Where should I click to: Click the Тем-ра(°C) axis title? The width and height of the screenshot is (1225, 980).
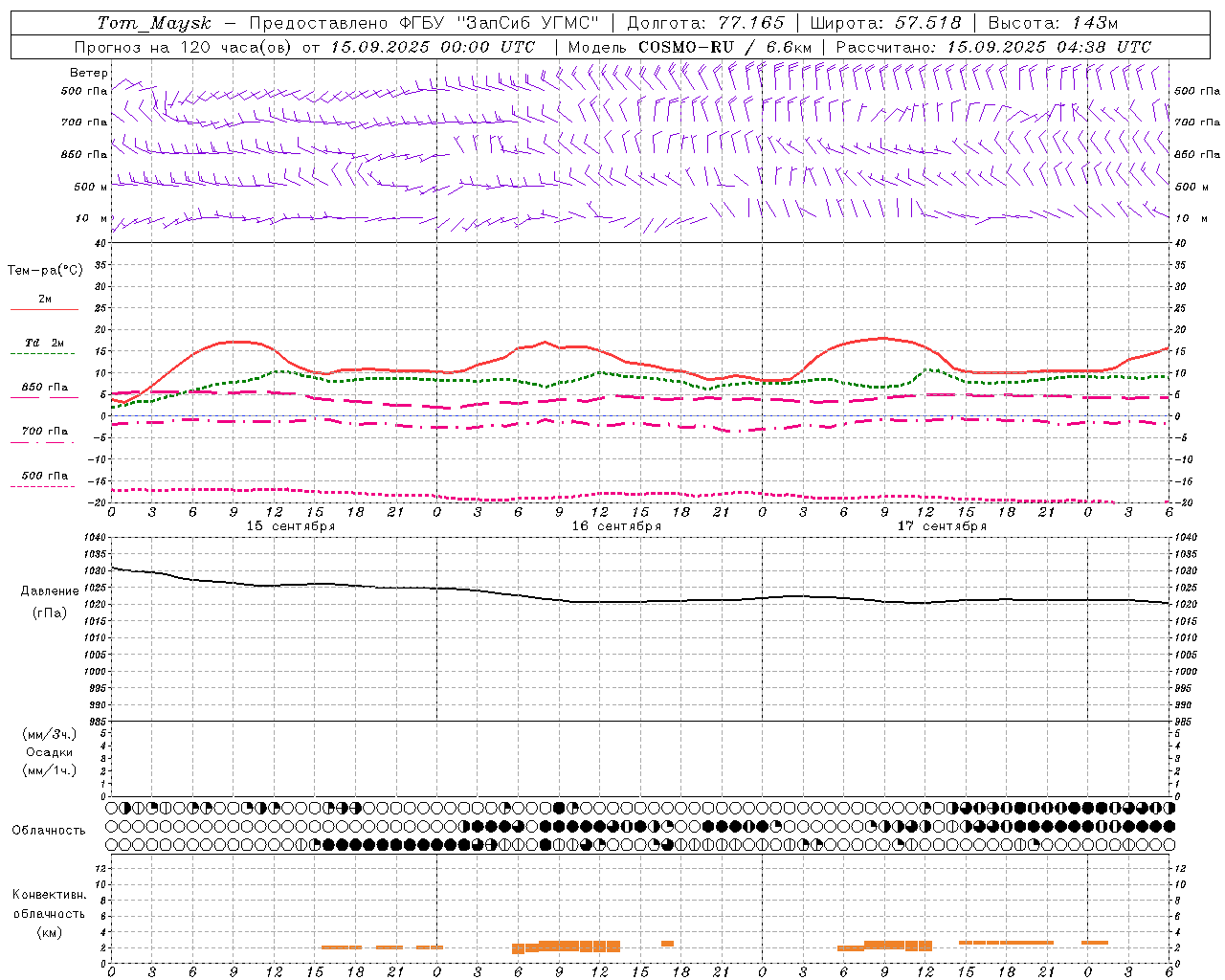pos(45,271)
